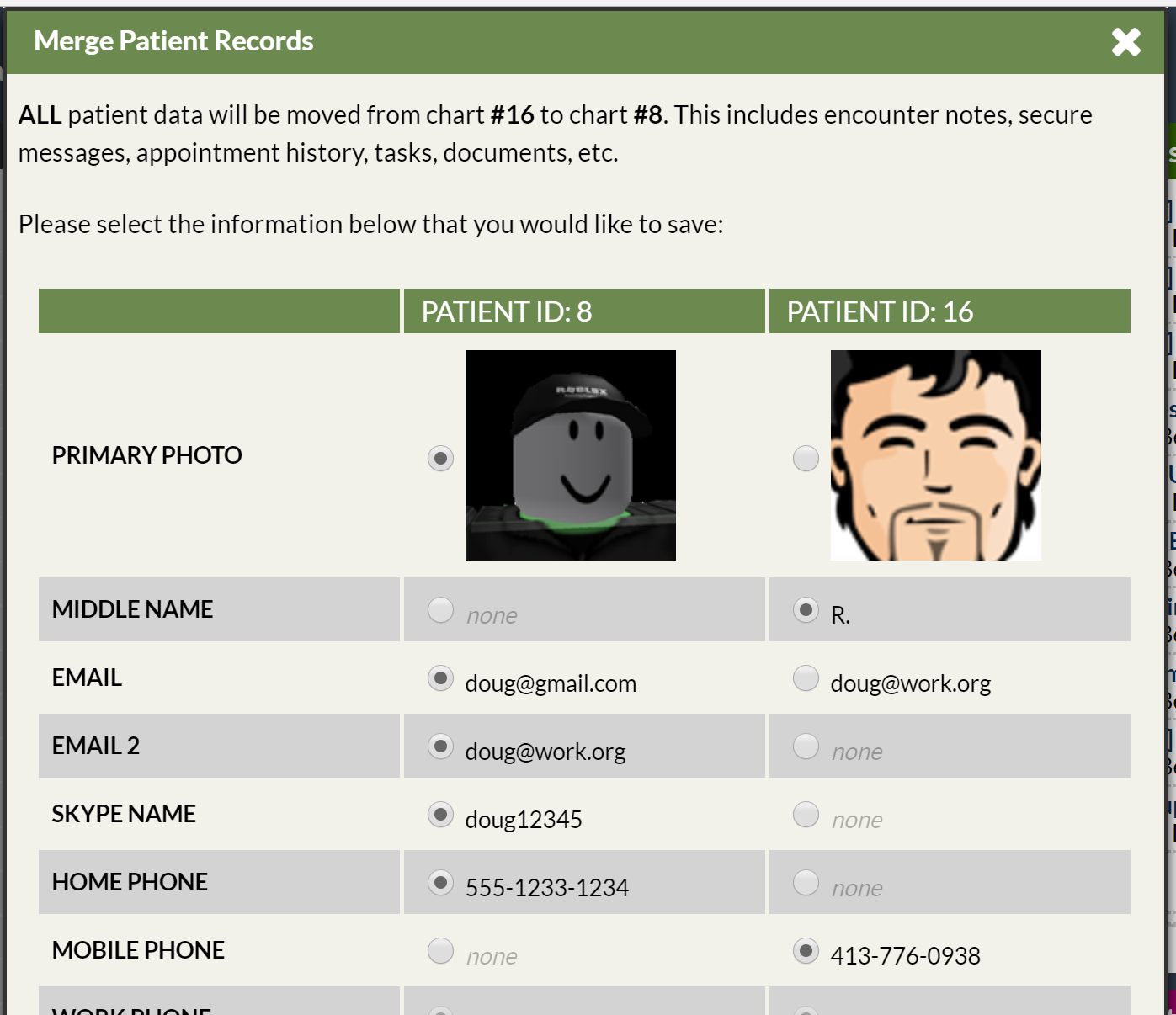Select Skype name doug12345
Image resolution: width=1176 pixels, height=1015 pixels.
point(440,814)
